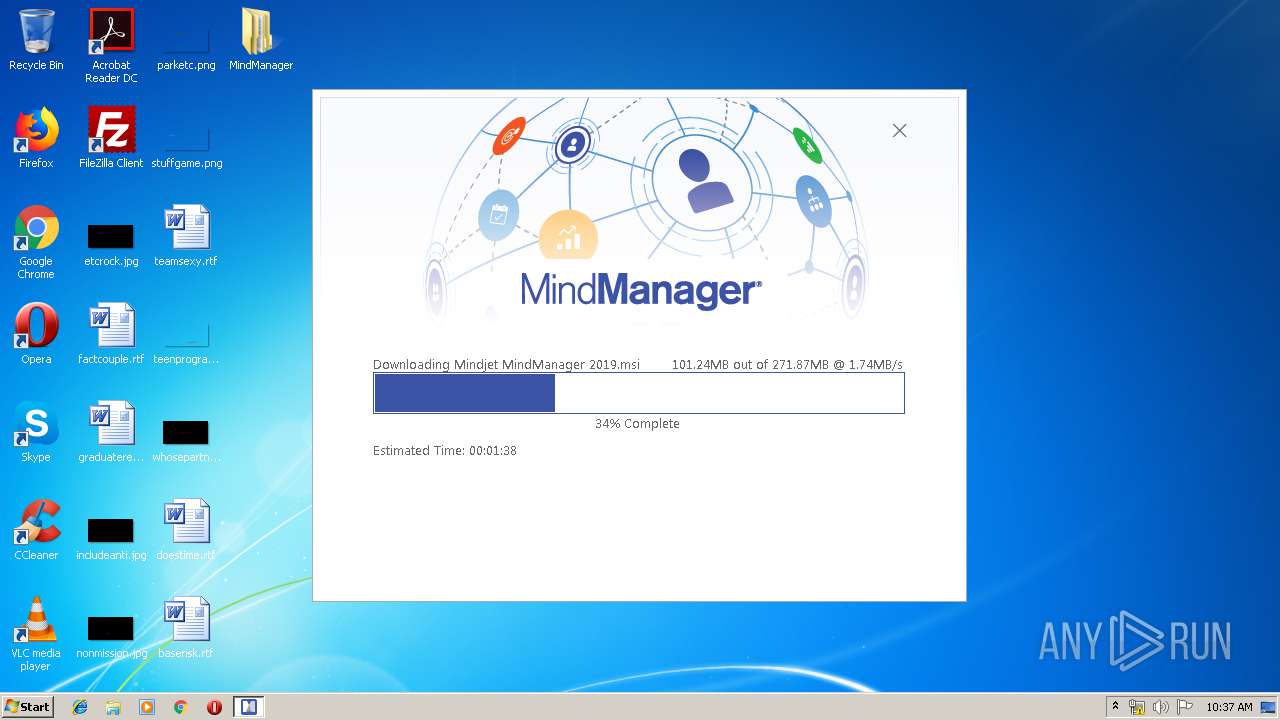Open the Recycle Bin desktop icon
The height and width of the screenshot is (720, 1280).
coord(36,41)
